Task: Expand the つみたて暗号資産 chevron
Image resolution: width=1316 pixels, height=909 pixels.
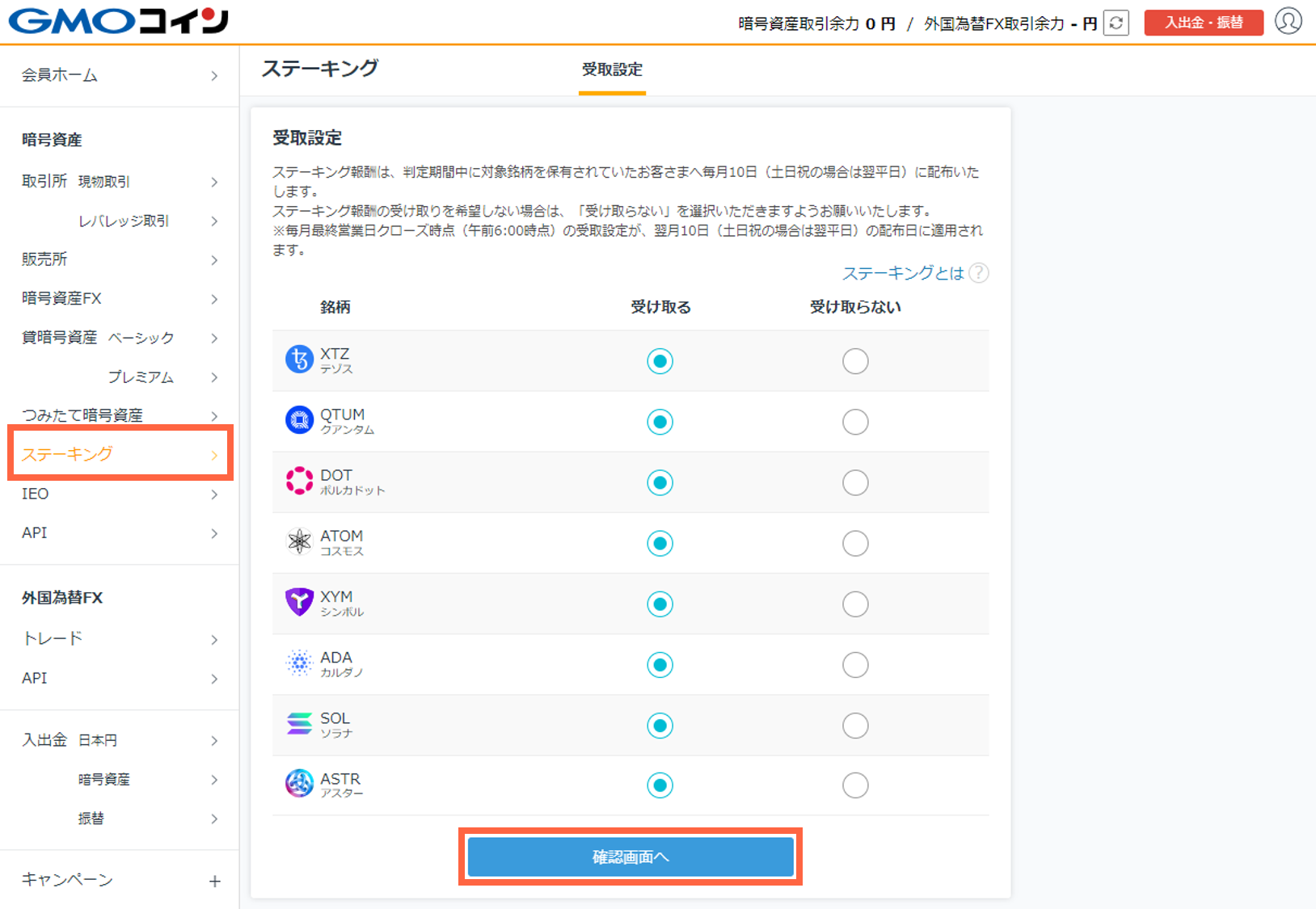Action: (214, 416)
